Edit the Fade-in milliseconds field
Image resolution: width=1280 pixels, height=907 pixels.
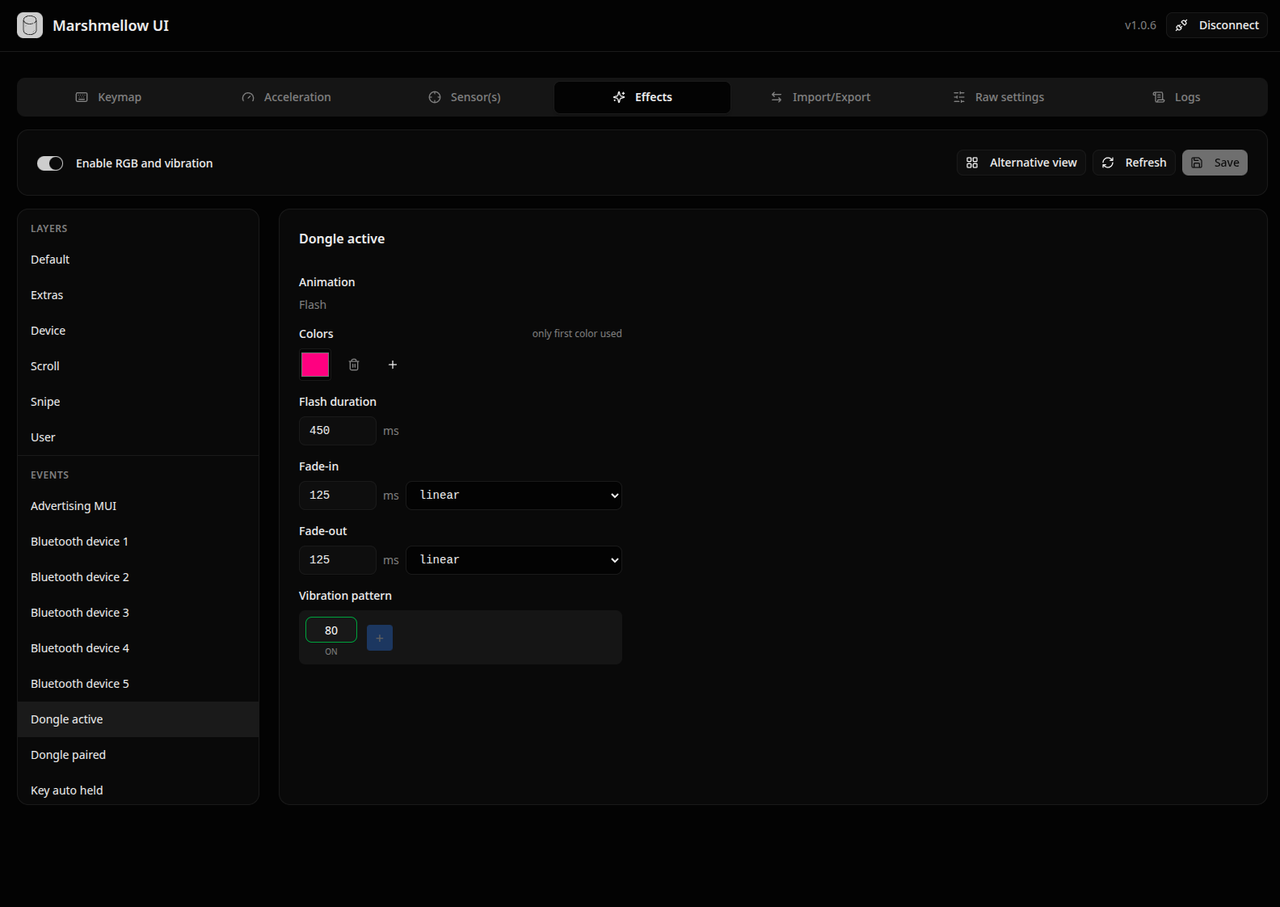point(338,495)
